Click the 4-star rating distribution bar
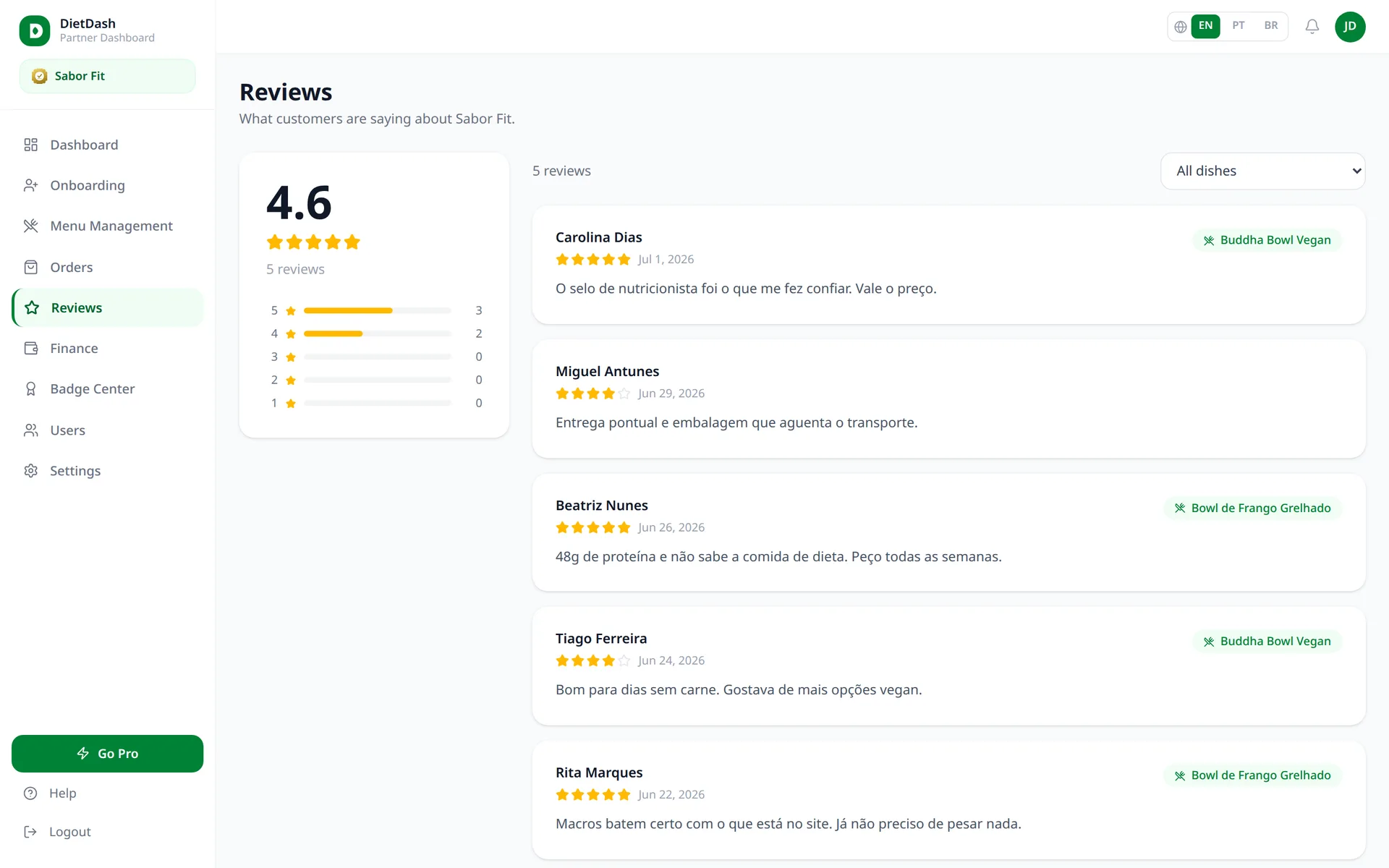The image size is (1389, 868). click(x=378, y=333)
